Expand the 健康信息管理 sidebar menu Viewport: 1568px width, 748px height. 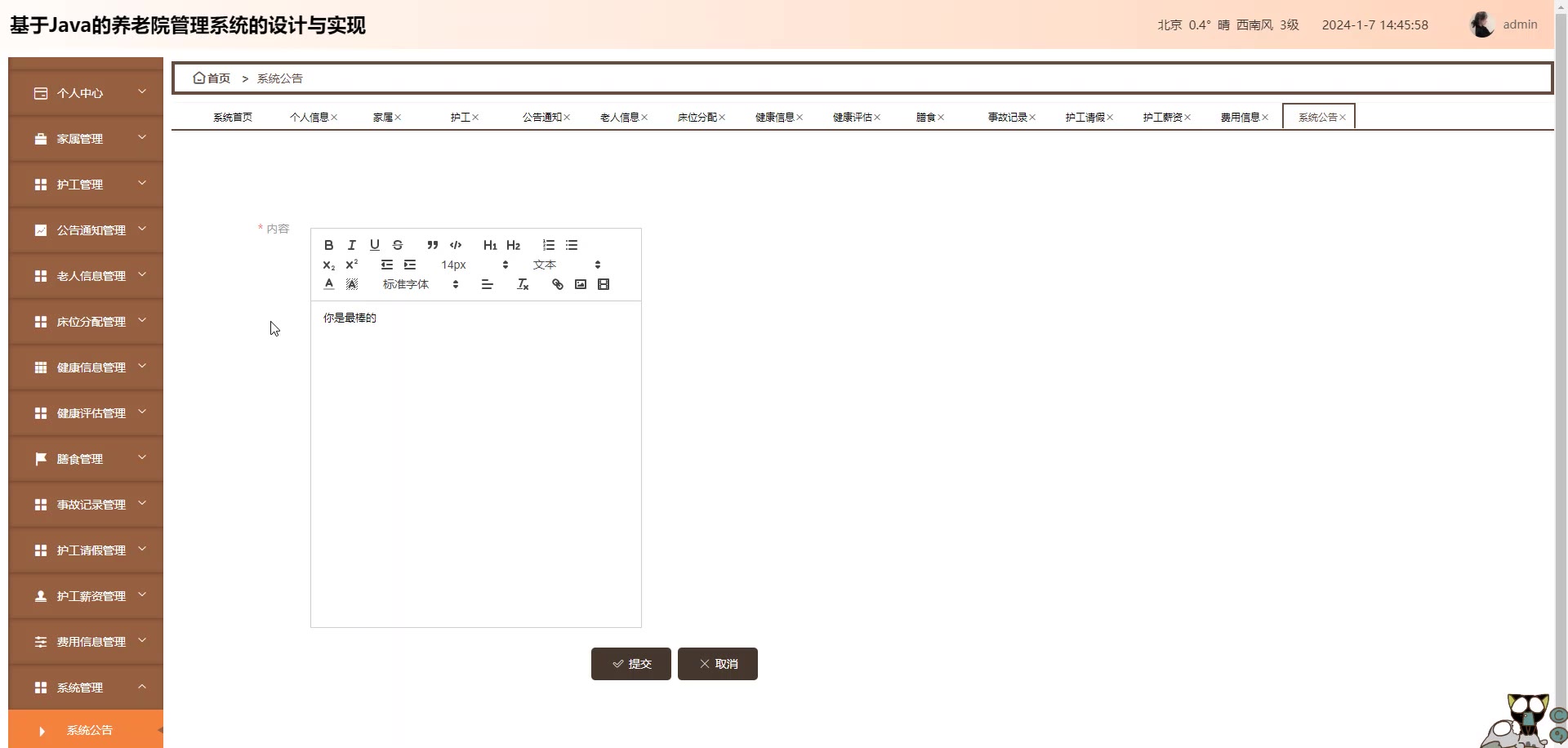[86, 367]
